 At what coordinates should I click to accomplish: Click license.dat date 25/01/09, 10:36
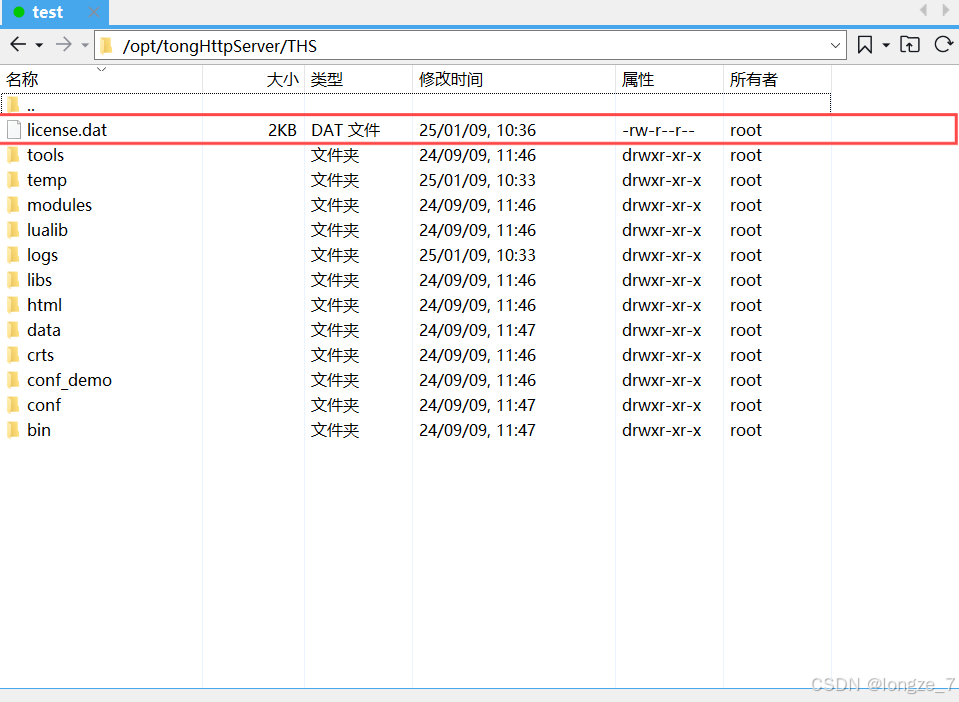pyautogui.click(x=477, y=130)
